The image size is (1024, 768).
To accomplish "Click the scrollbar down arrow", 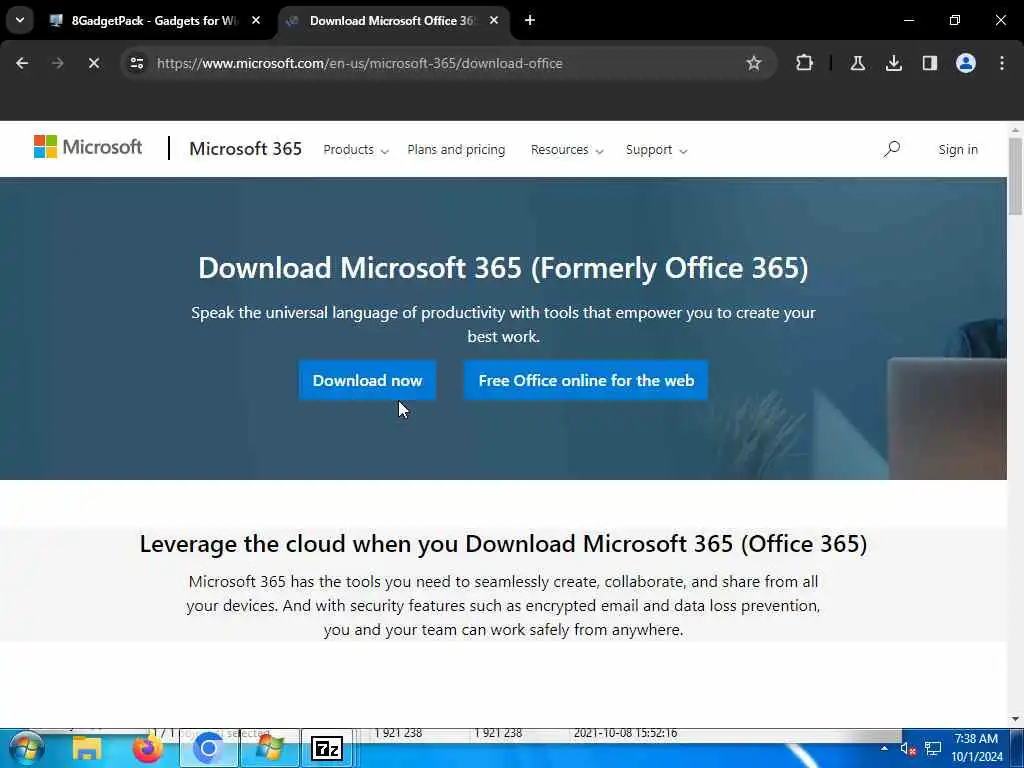I will (x=1015, y=719).
